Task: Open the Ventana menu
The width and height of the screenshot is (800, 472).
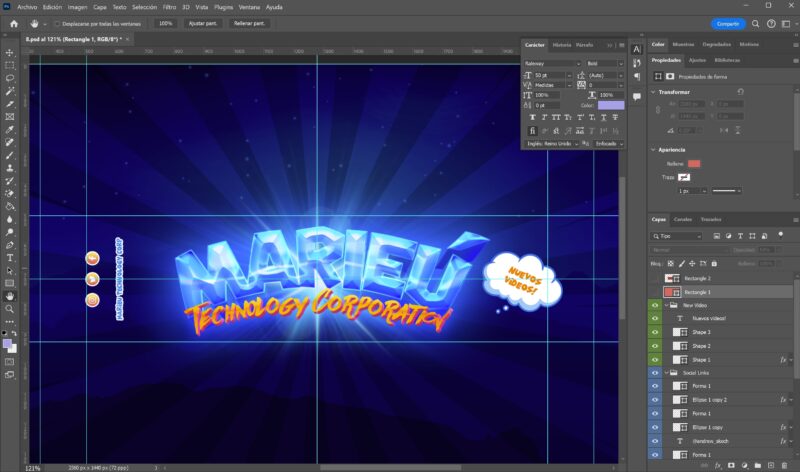Action: pos(249,7)
